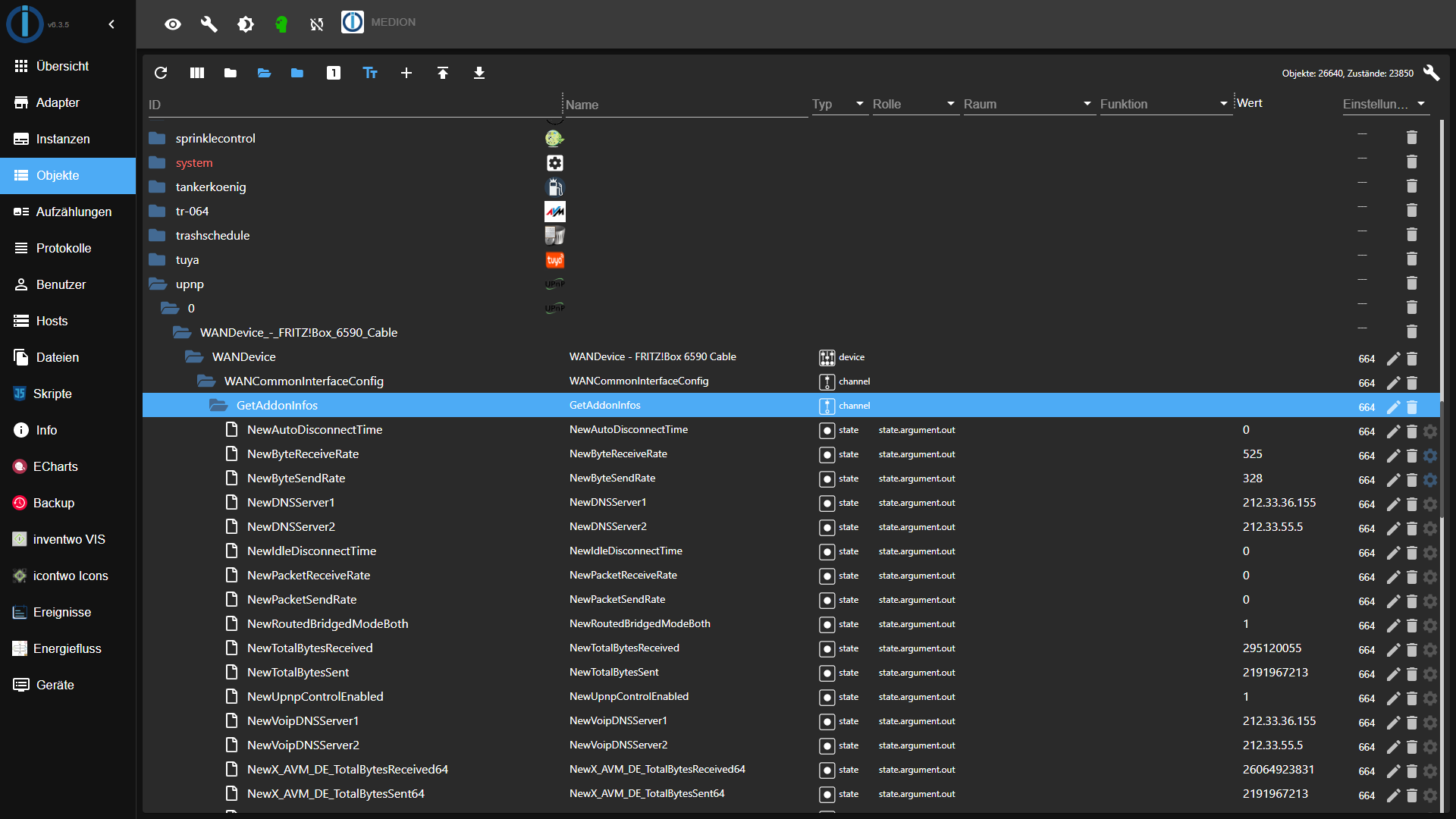
Task: Open Protokolle in sidebar
Action: point(67,248)
